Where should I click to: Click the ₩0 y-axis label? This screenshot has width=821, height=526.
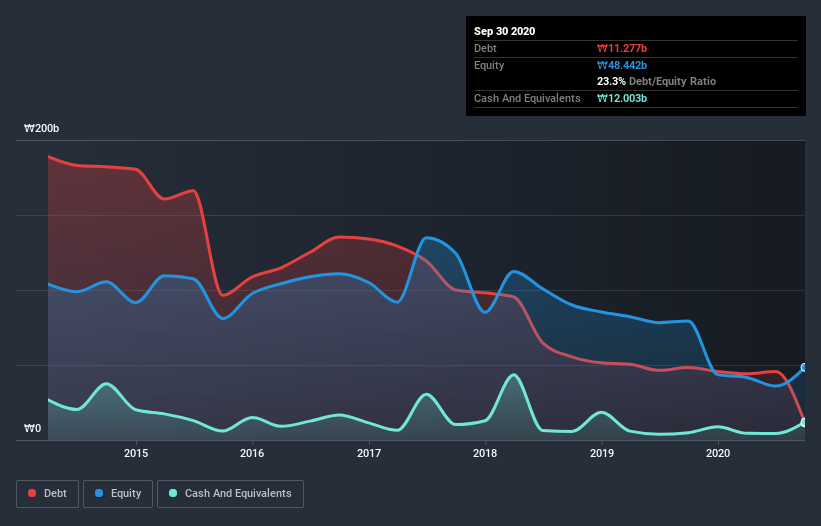pyautogui.click(x=32, y=428)
